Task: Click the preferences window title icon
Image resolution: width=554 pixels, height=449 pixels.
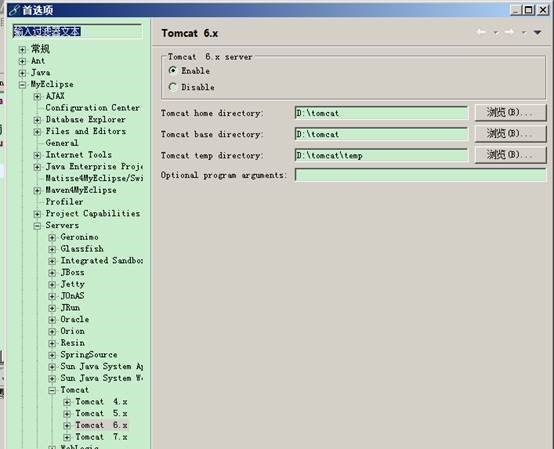Action: tap(14, 10)
